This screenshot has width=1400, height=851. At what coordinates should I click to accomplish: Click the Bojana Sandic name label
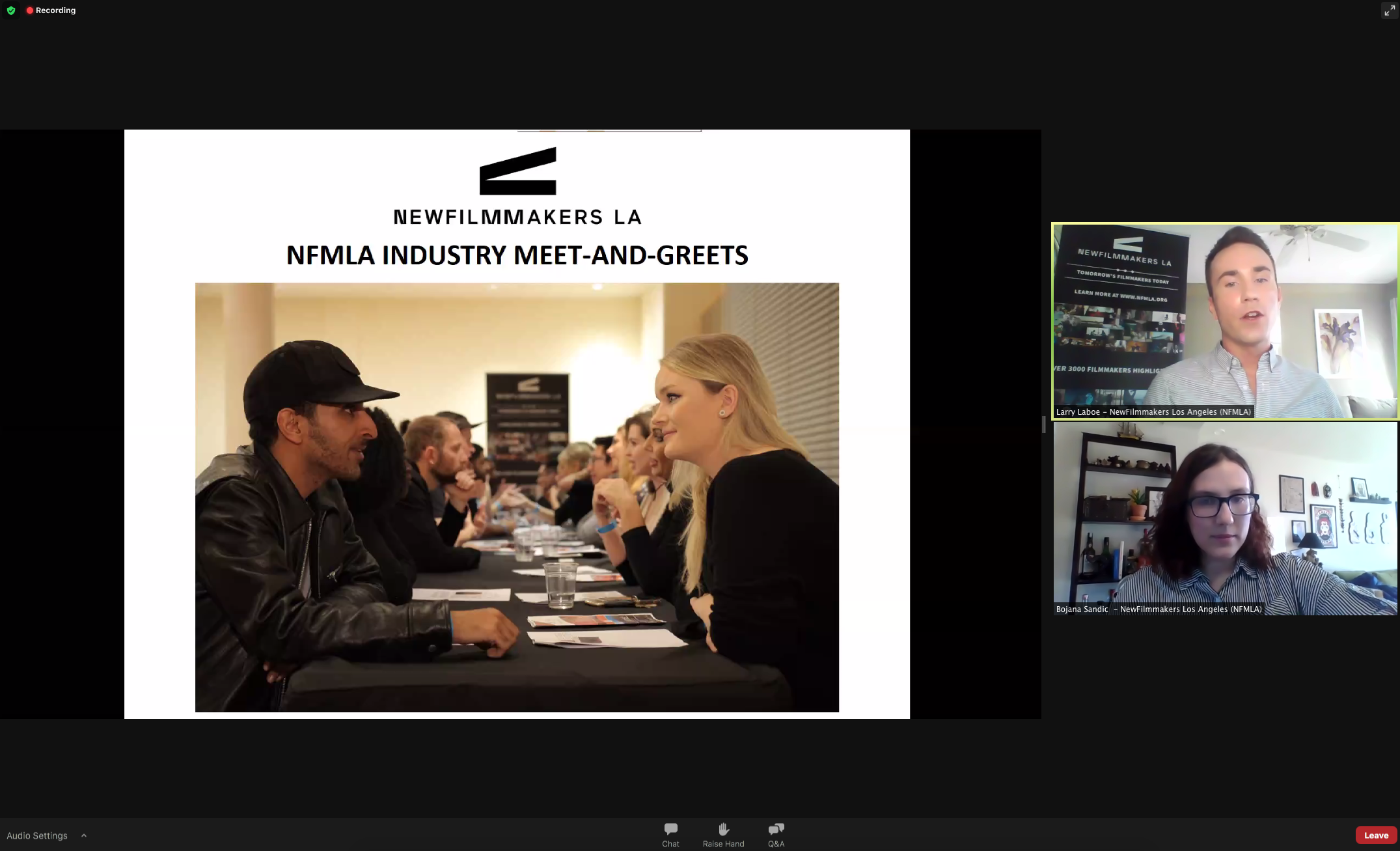coord(1159,609)
